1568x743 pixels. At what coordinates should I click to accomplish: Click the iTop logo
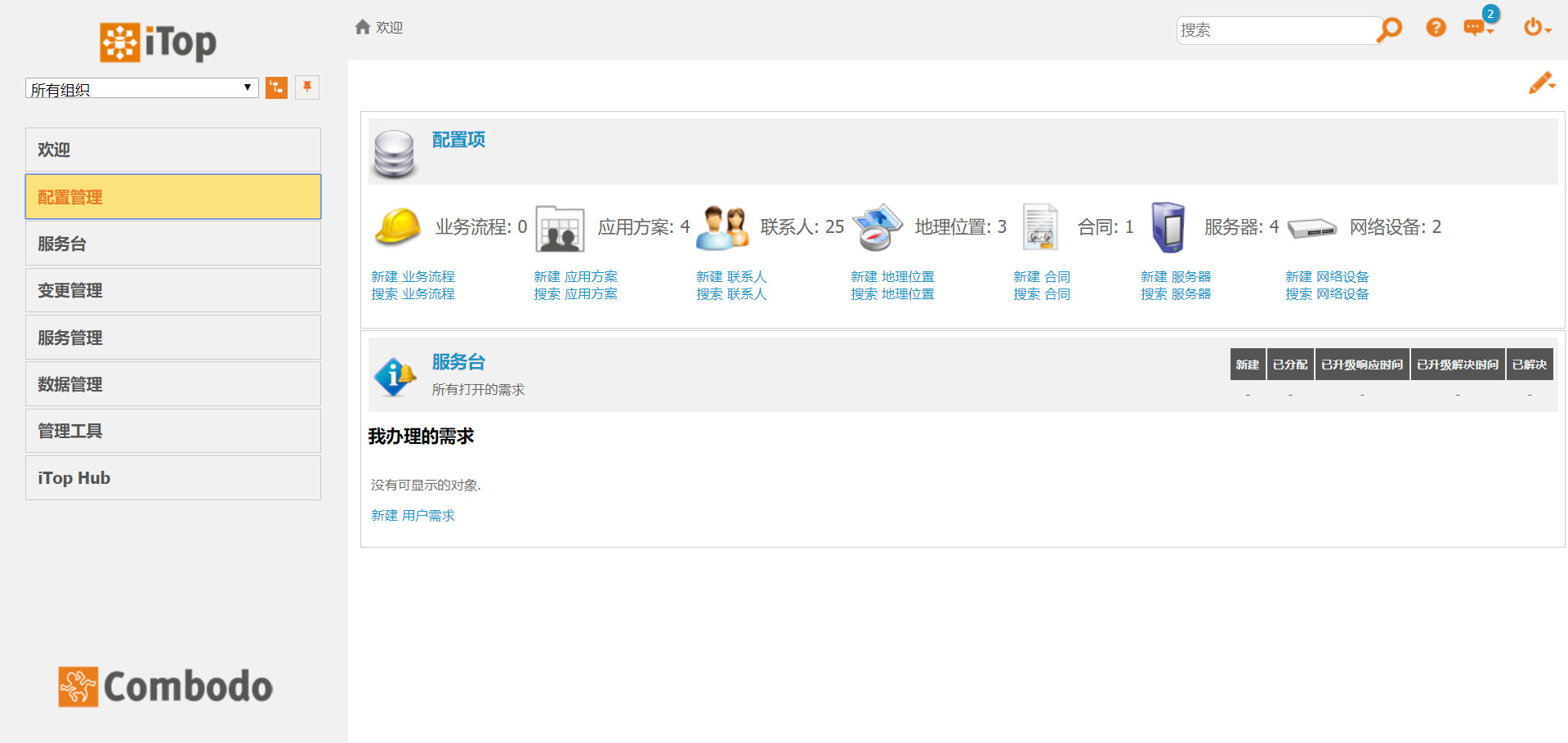coord(157,43)
